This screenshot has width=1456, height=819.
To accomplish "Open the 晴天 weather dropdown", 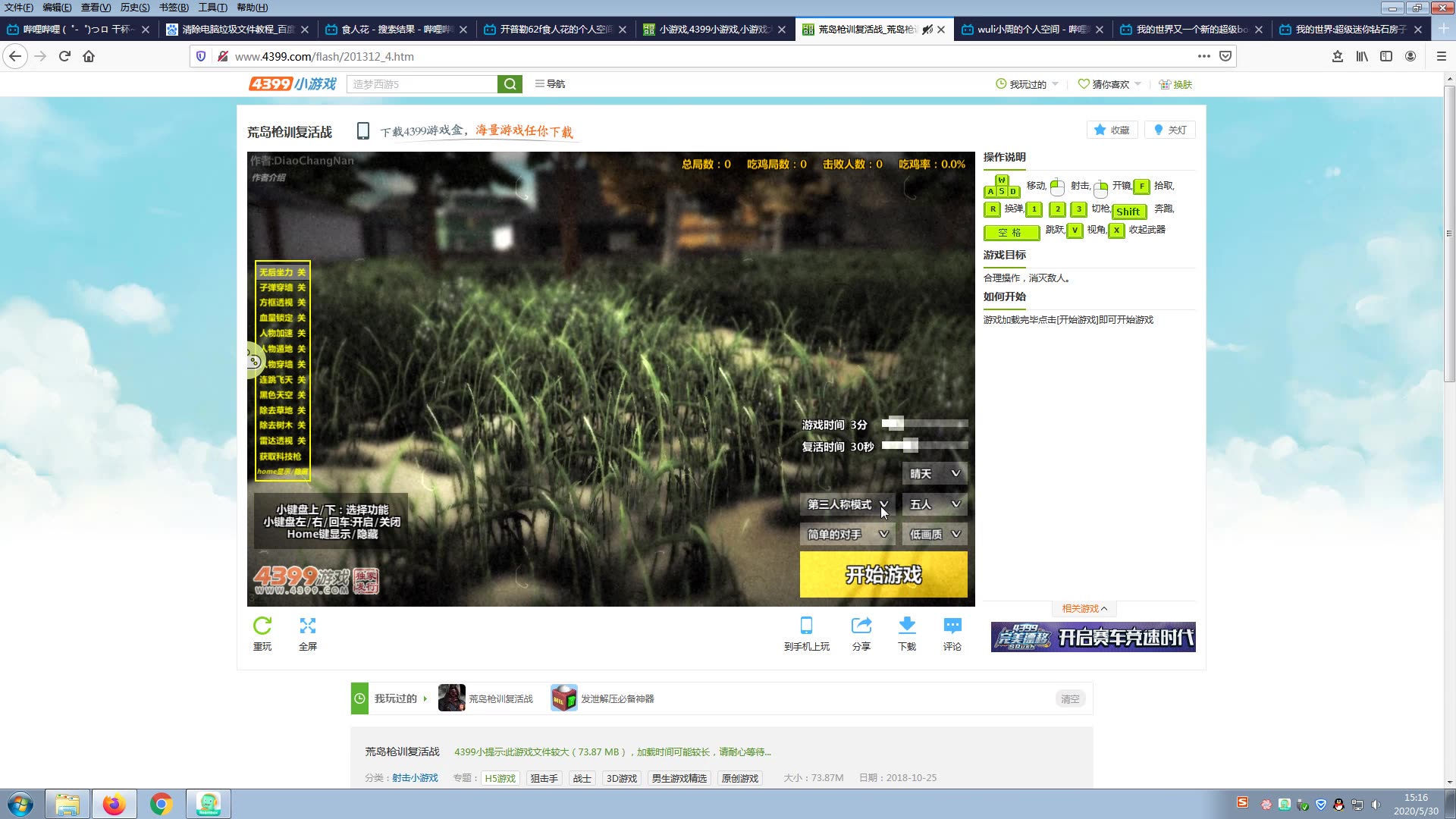I will click(934, 474).
